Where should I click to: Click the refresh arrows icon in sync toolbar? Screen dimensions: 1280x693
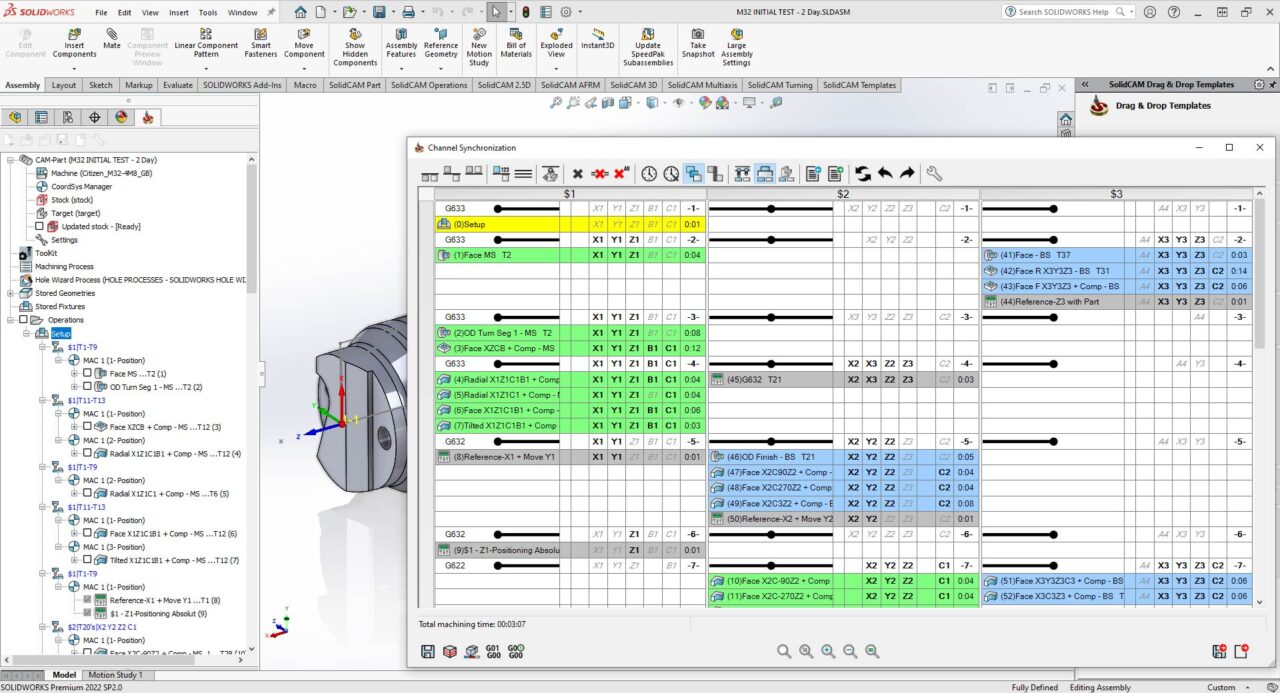tap(863, 174)
